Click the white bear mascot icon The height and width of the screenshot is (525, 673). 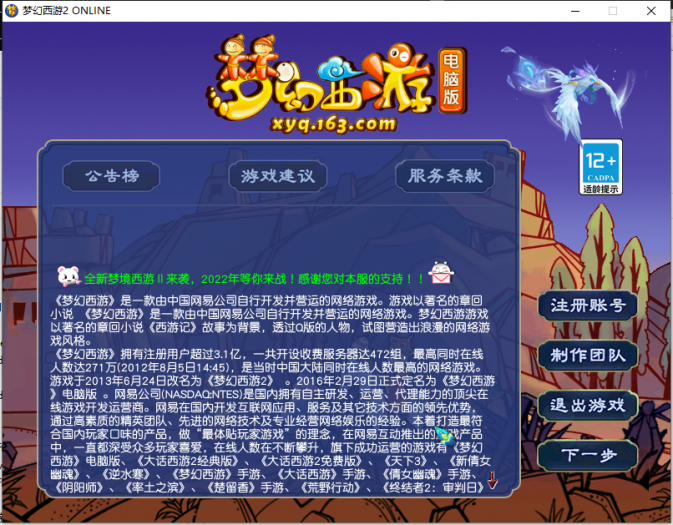click(69, 276)
